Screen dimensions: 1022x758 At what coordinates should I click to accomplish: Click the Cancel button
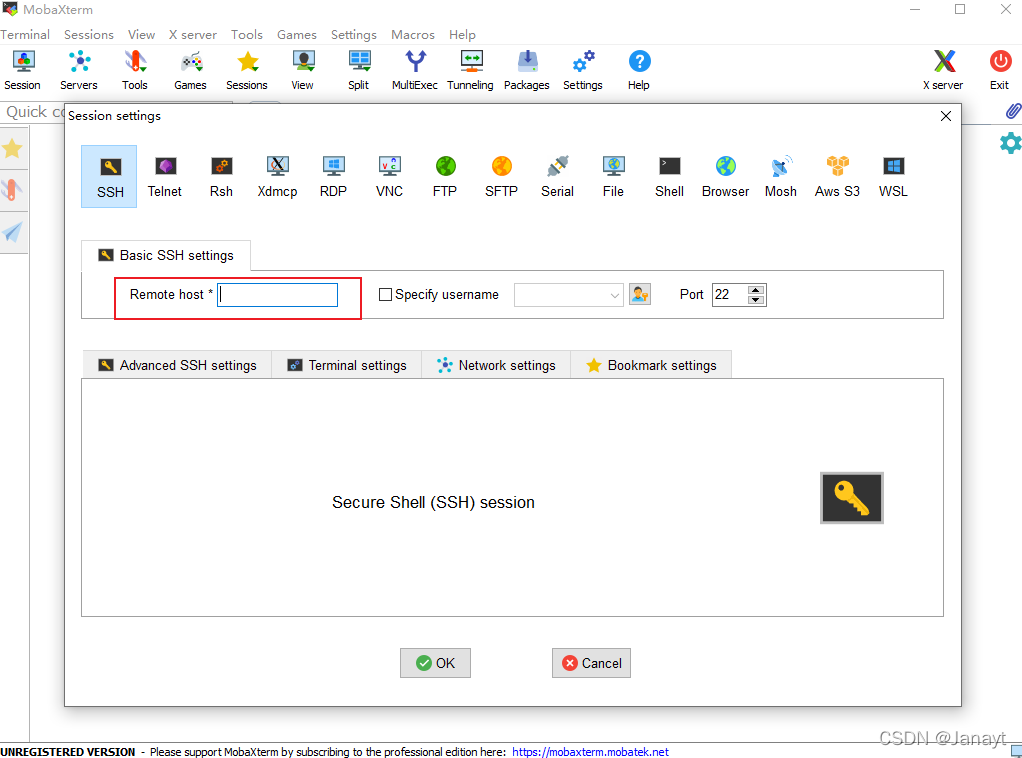tap(591, 663)
